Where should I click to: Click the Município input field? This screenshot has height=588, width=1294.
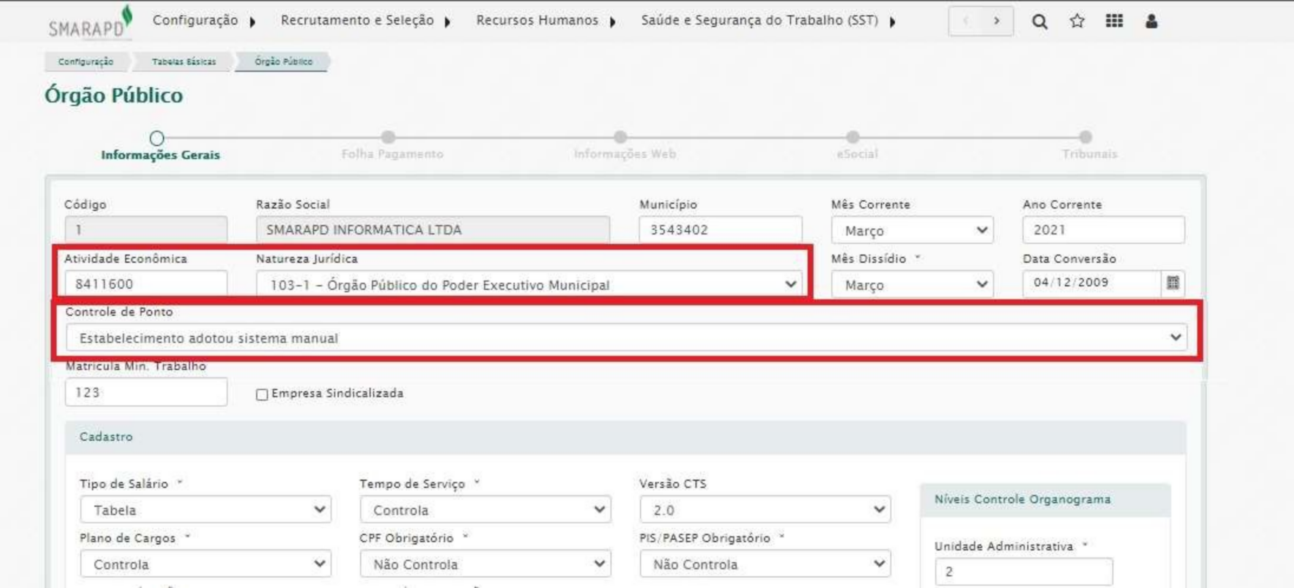720,231
